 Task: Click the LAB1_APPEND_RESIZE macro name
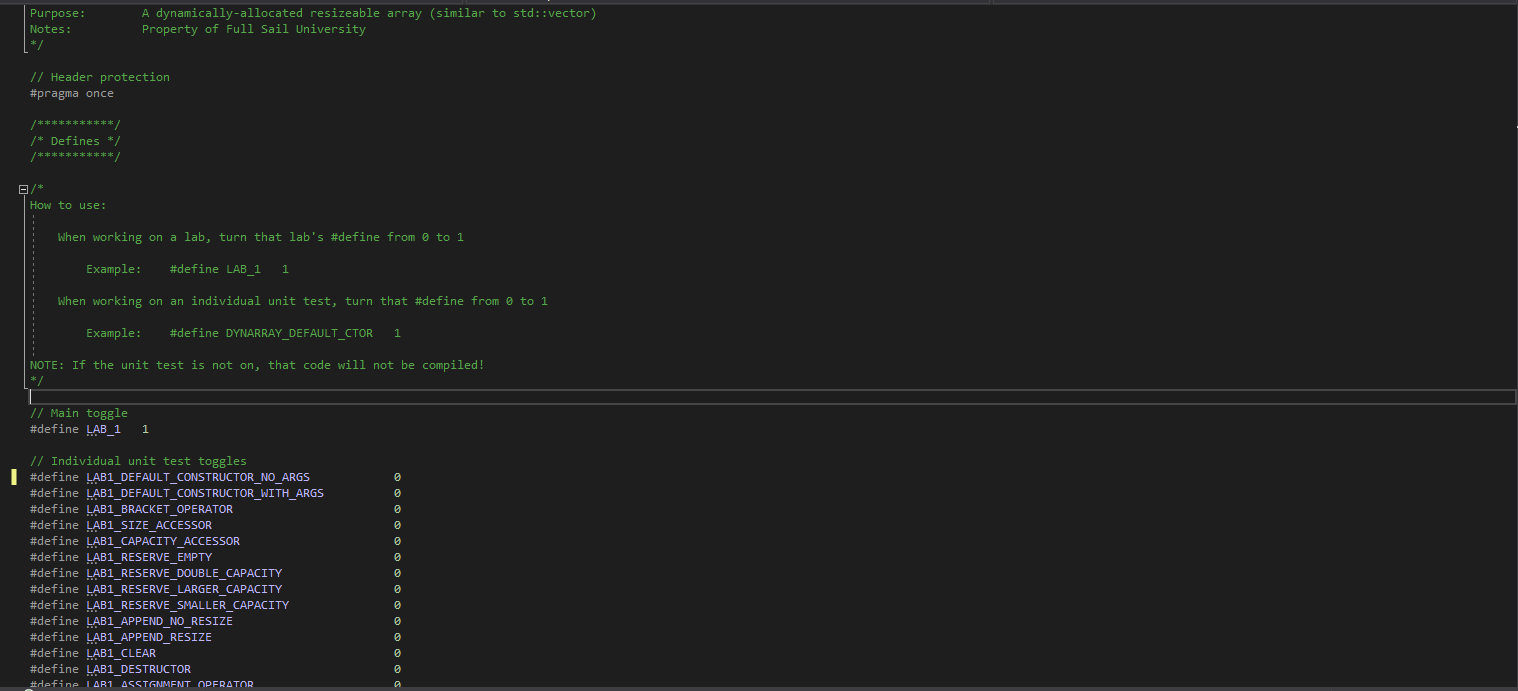click(x=149, y=636)
